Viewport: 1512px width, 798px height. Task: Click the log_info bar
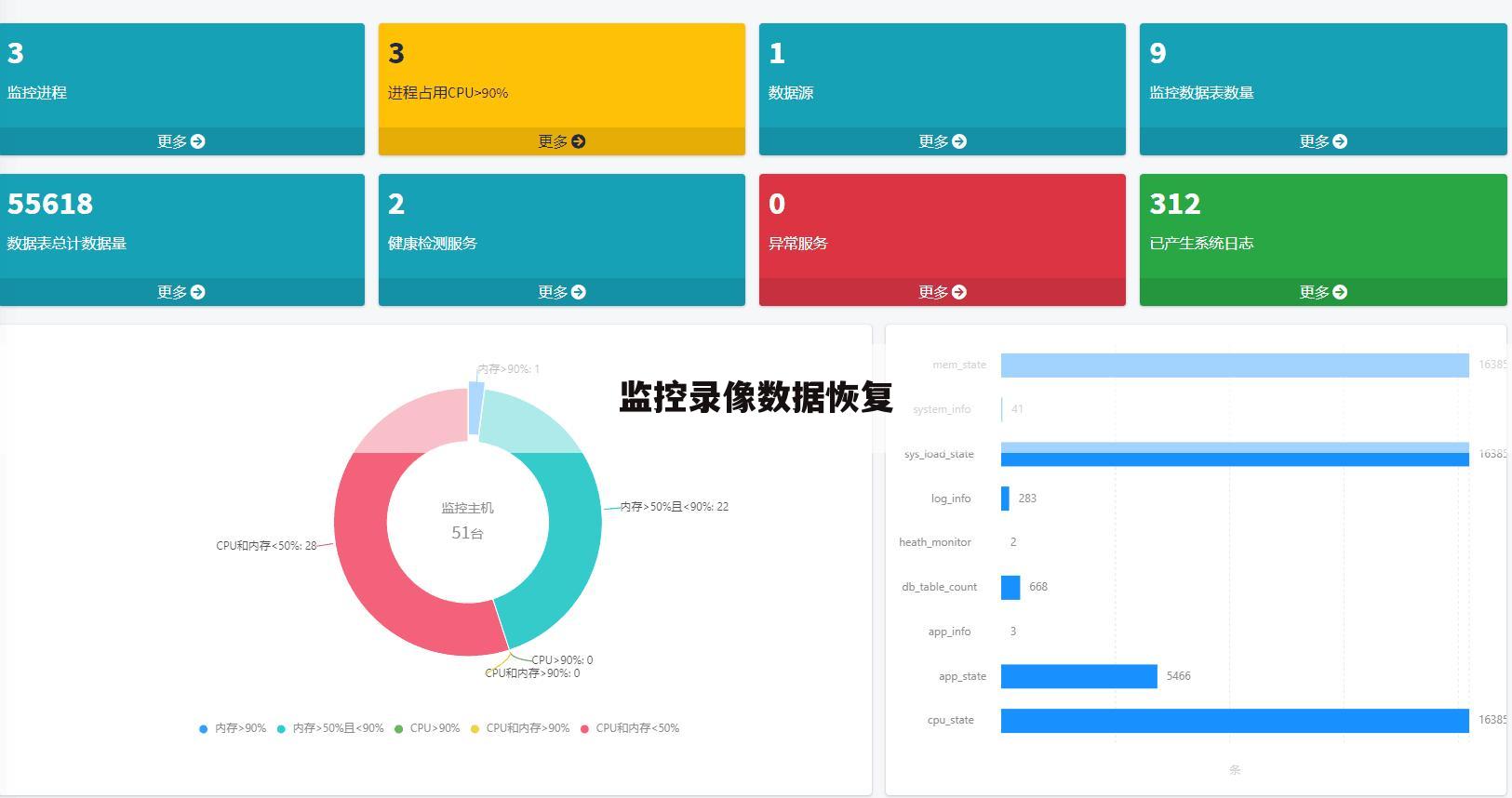1005,499
